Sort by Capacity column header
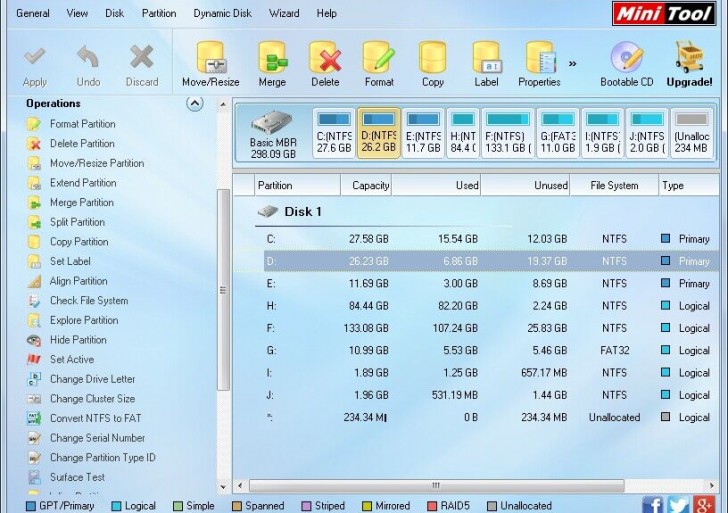Screen dimensions: 728x513 tap(366, 185)
